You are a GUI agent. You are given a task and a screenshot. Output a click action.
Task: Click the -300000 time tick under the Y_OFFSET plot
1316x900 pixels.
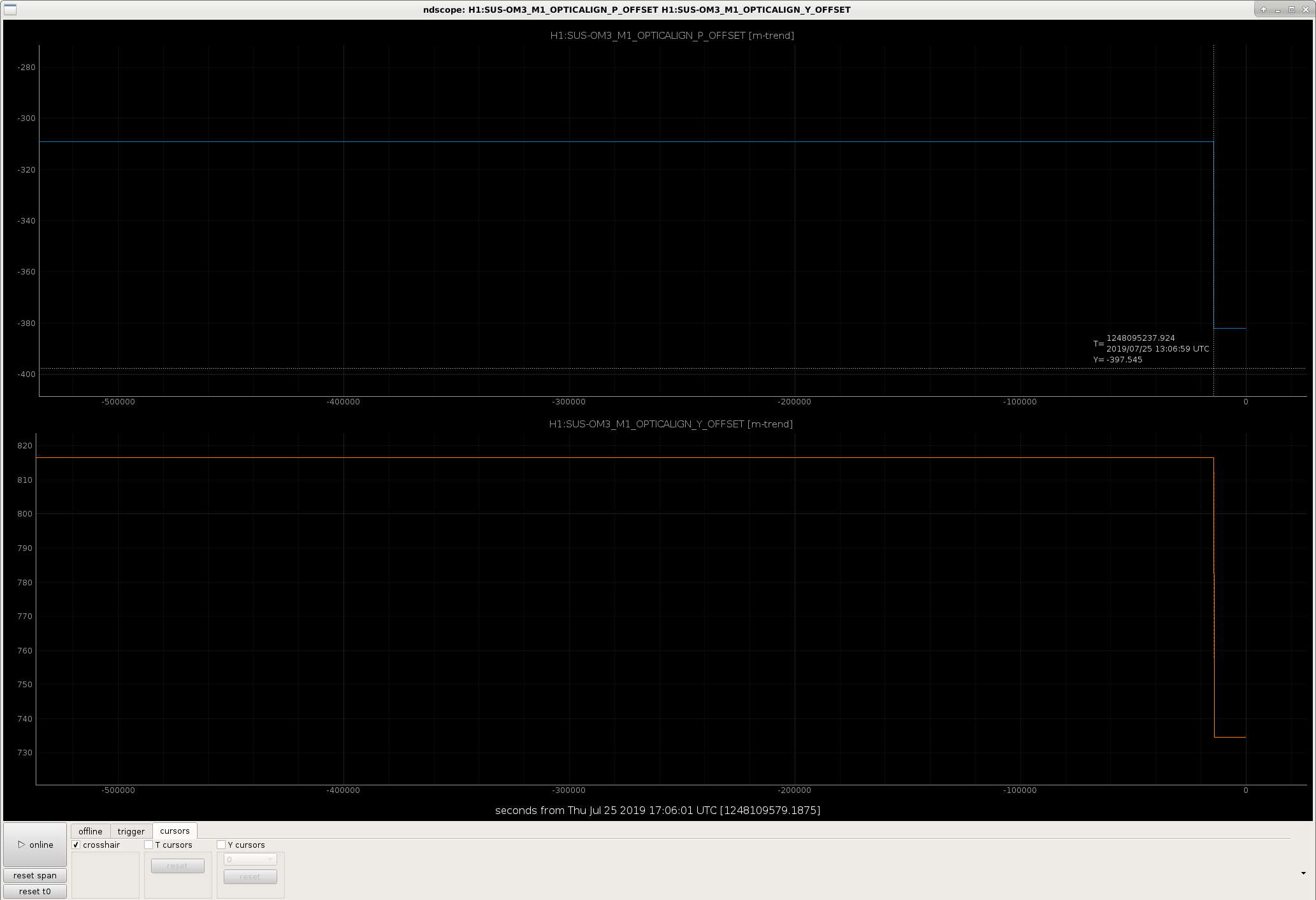pyautogui.click(x=568, y=790)
